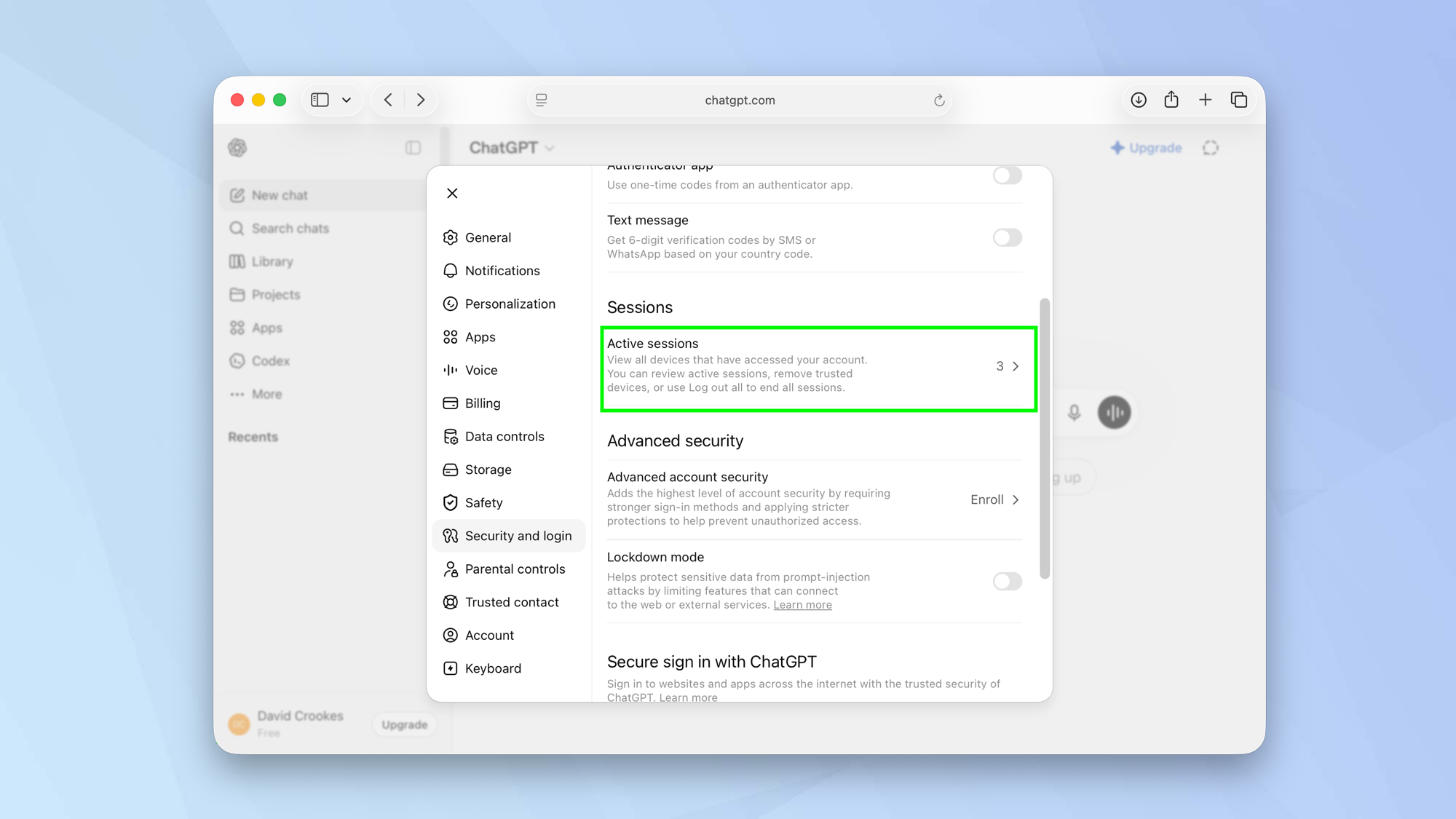
Task: Open Apps settings in the dialog
Action: point(508,337)
